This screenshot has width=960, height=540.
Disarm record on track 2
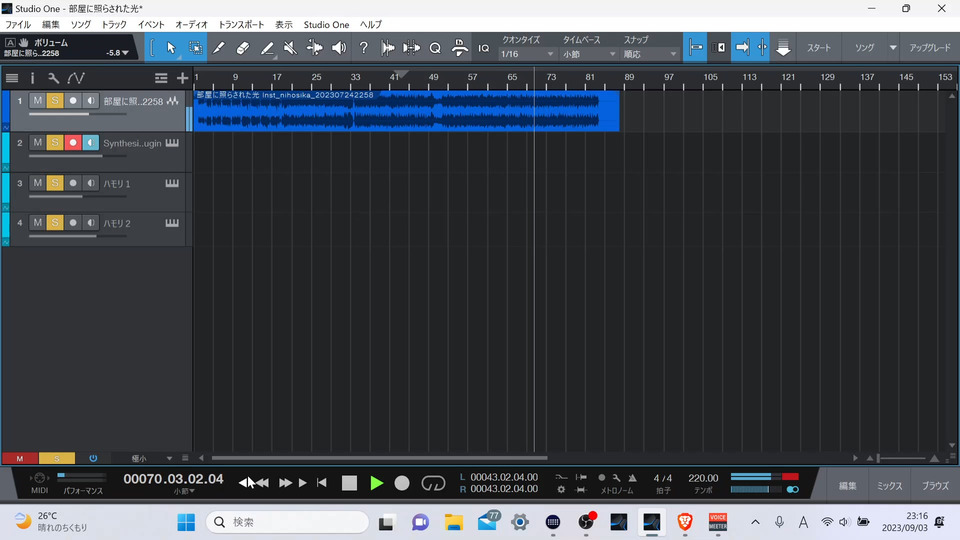pyautogui.click(x=73, y=143)
